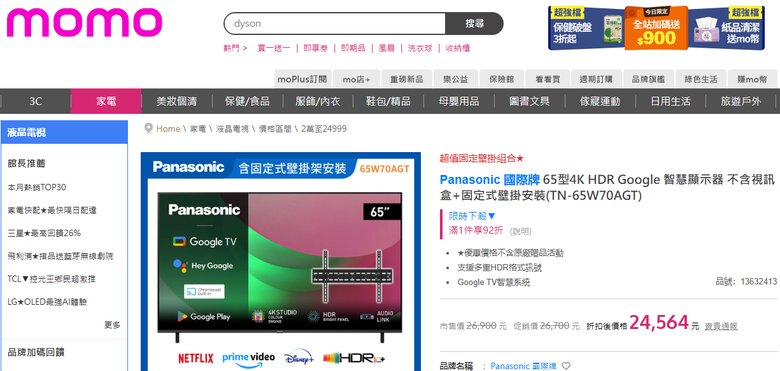Expand the 限時下殺▼ promotion
Viewport: 780px width, 371px height.
473,216
